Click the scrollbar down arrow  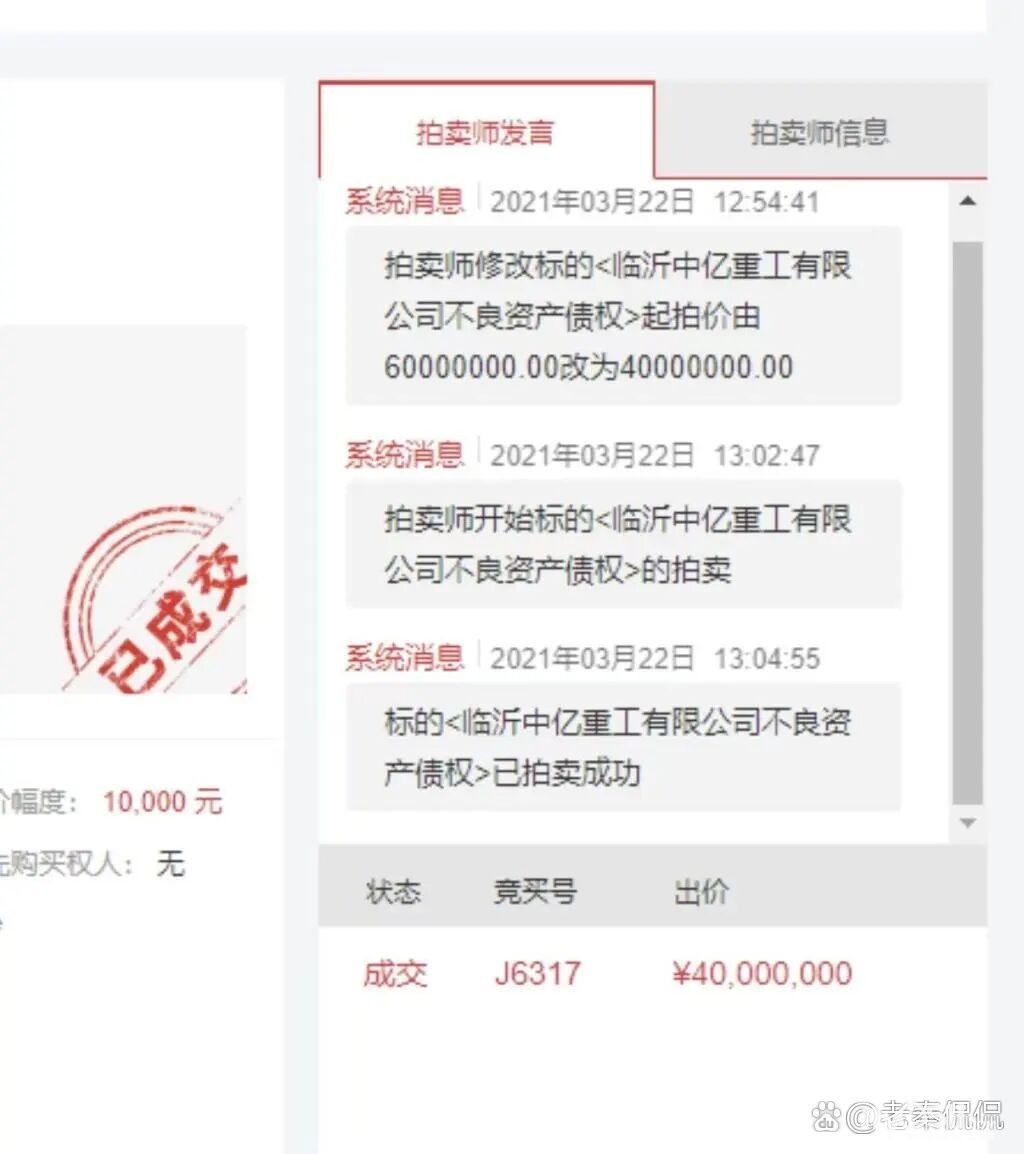pyautogui.click(x=968, y=822)
